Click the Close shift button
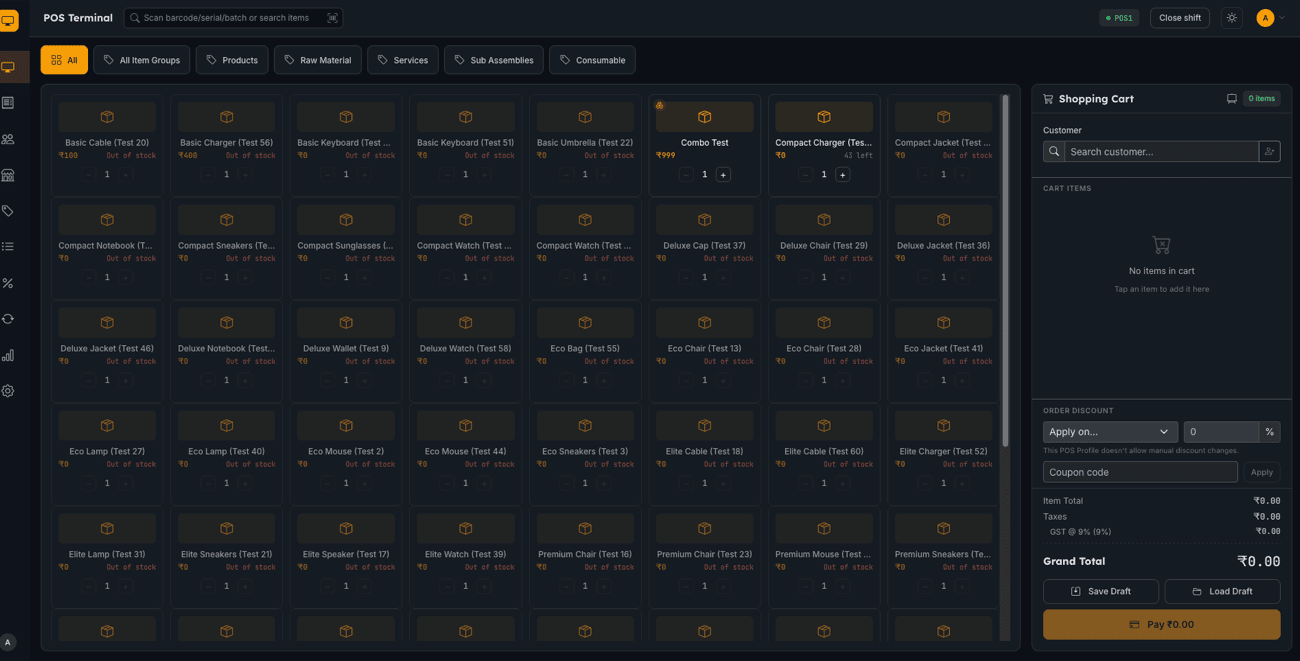 tap(1180, 18)
